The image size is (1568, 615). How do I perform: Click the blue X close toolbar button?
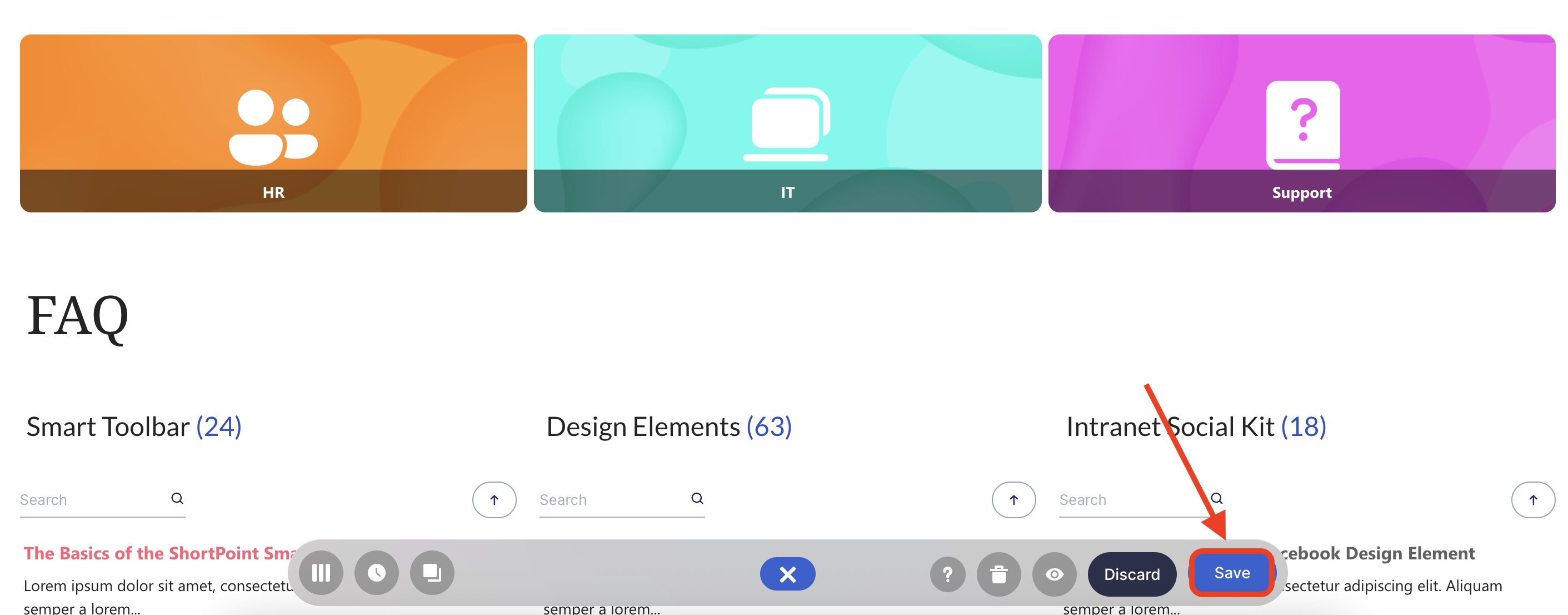787,574
